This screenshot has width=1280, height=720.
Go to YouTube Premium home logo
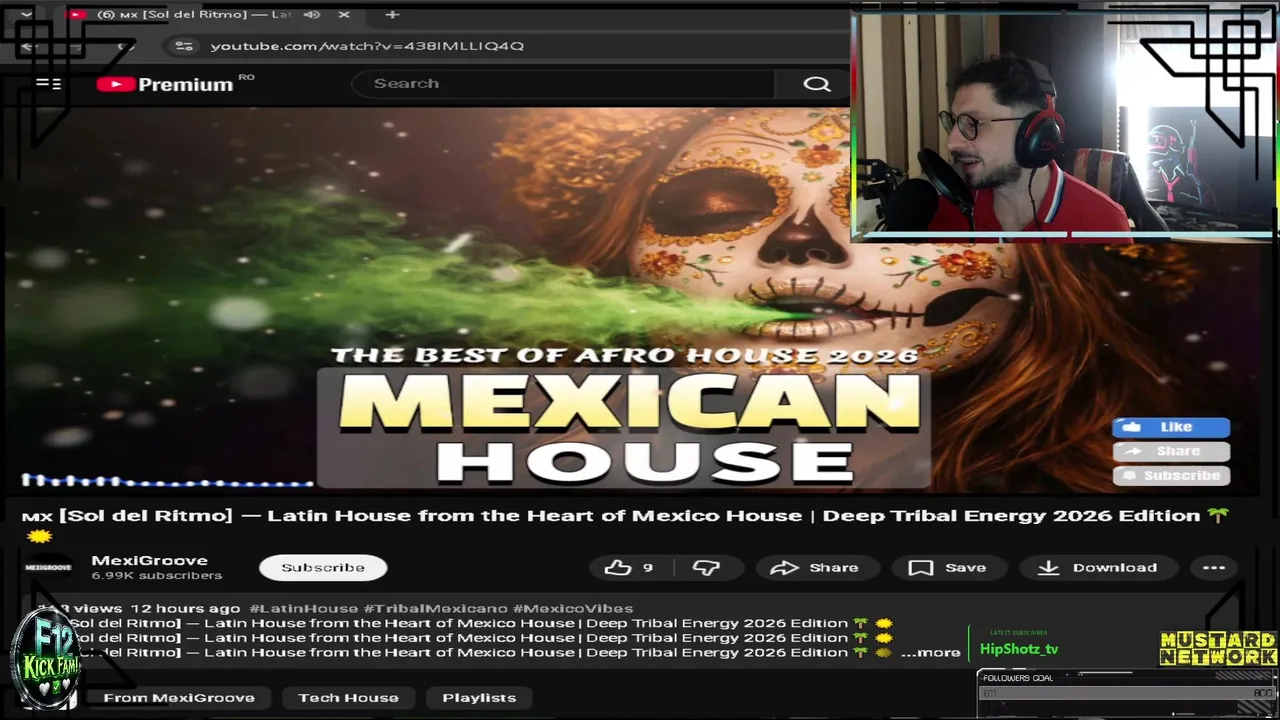[165, 84]
